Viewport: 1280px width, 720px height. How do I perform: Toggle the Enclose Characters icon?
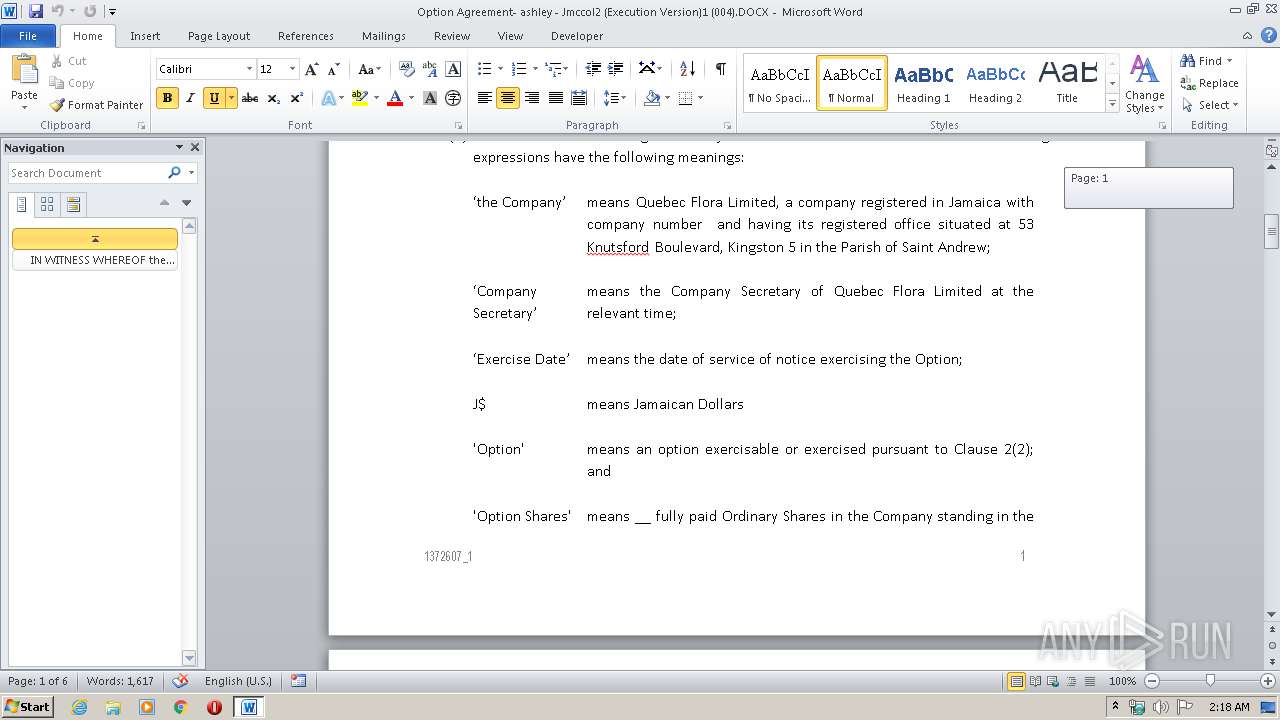[x=453, y=98]
